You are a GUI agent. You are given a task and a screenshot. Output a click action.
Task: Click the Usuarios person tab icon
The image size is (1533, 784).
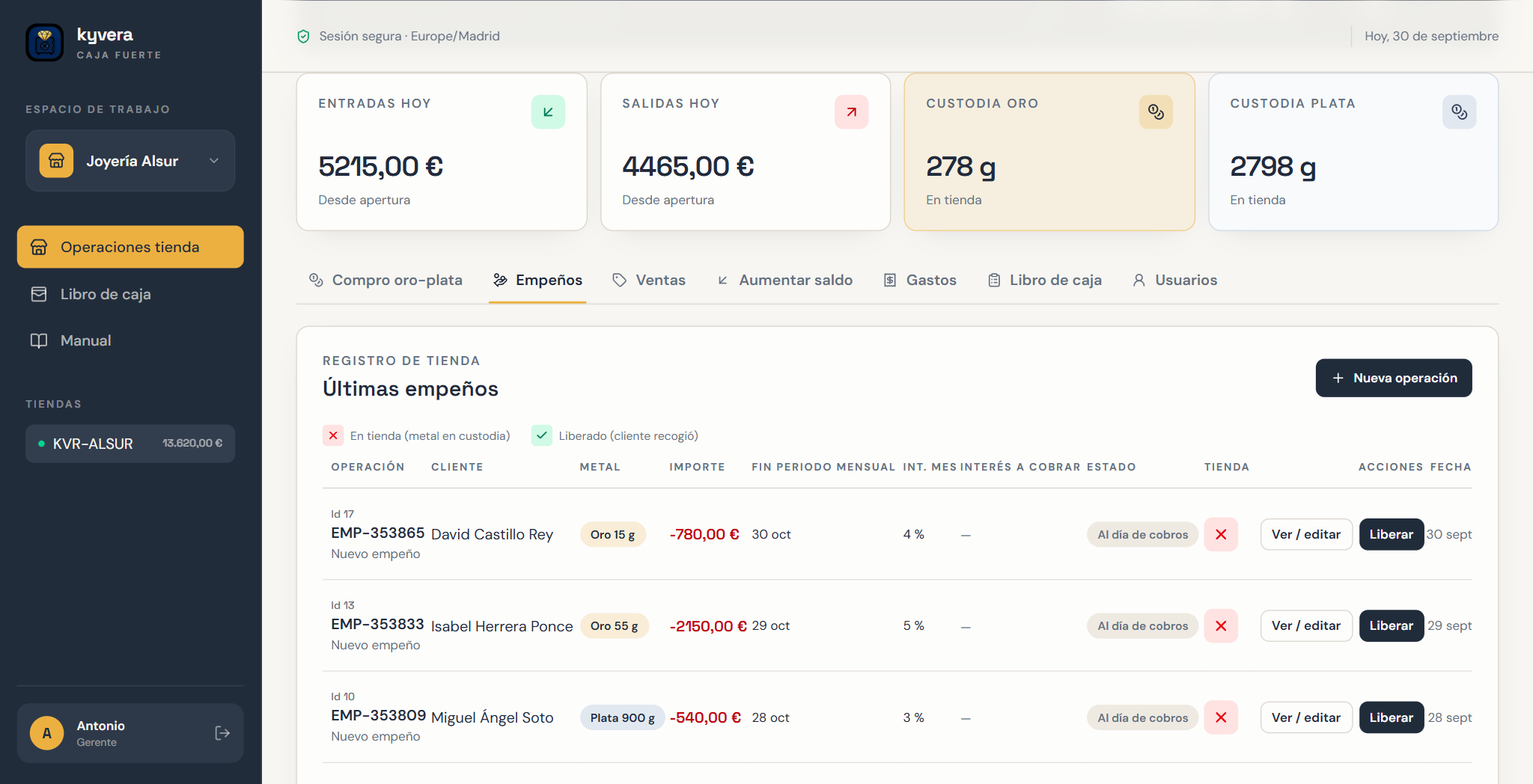(x=1139, y=280)
